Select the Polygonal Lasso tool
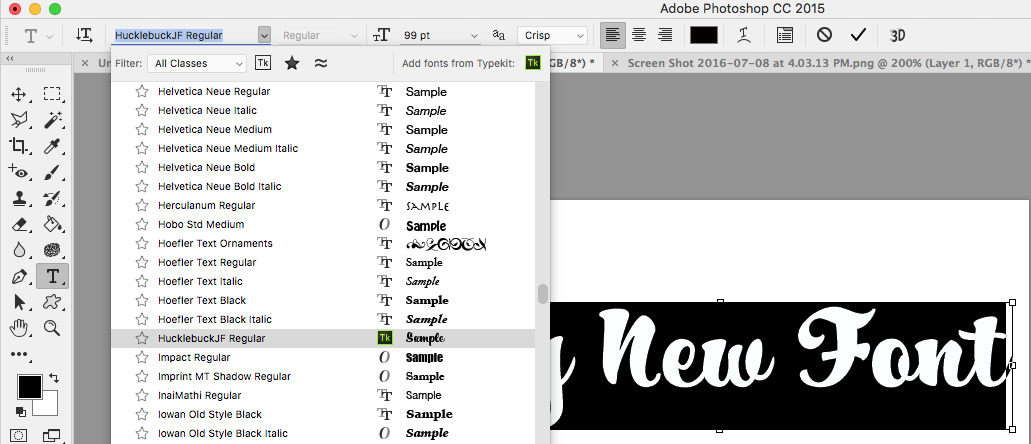Screen dimensions: 1031x444 click(18, 120)
